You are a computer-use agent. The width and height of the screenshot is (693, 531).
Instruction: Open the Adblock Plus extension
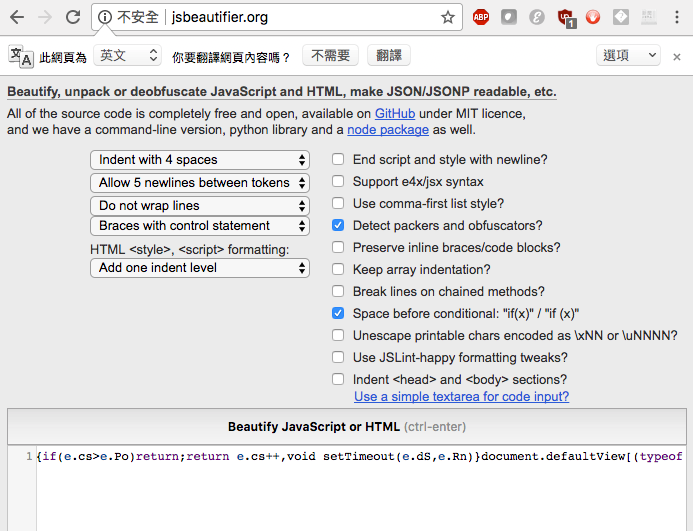click(x=481, y=17)
